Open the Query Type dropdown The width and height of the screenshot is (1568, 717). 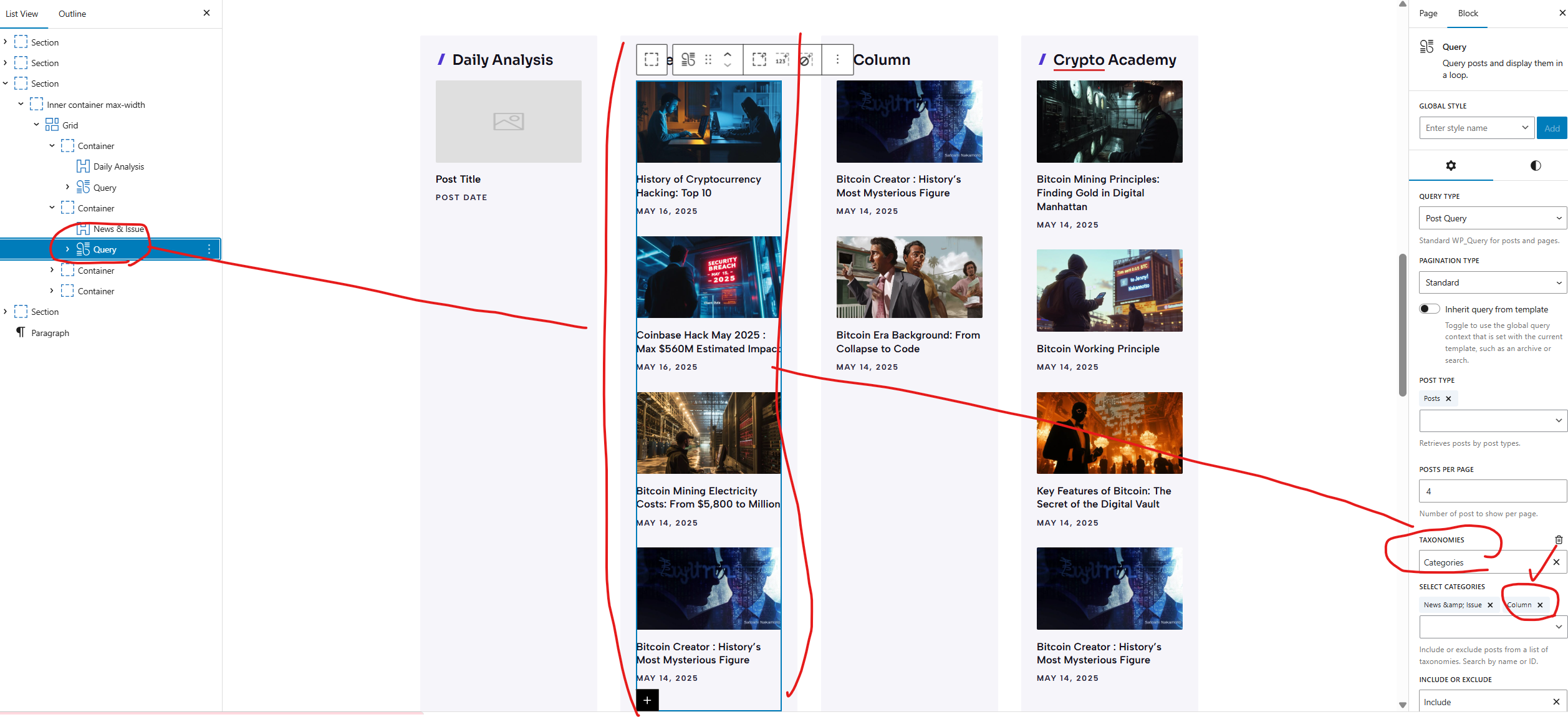(x=1493, y=218)
